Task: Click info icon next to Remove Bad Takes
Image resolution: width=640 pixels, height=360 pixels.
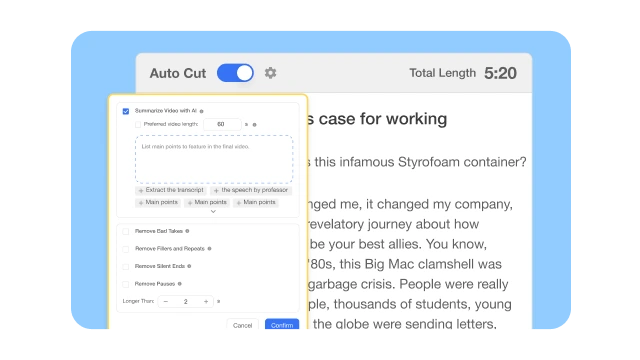Action: coord(187,231)
